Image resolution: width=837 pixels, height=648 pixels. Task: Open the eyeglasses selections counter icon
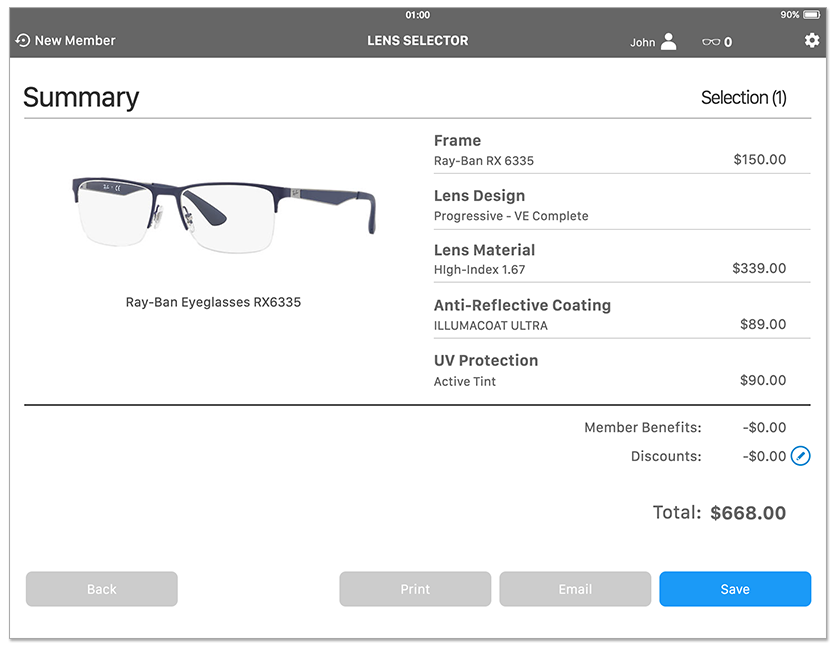click(x=711, y=42)
